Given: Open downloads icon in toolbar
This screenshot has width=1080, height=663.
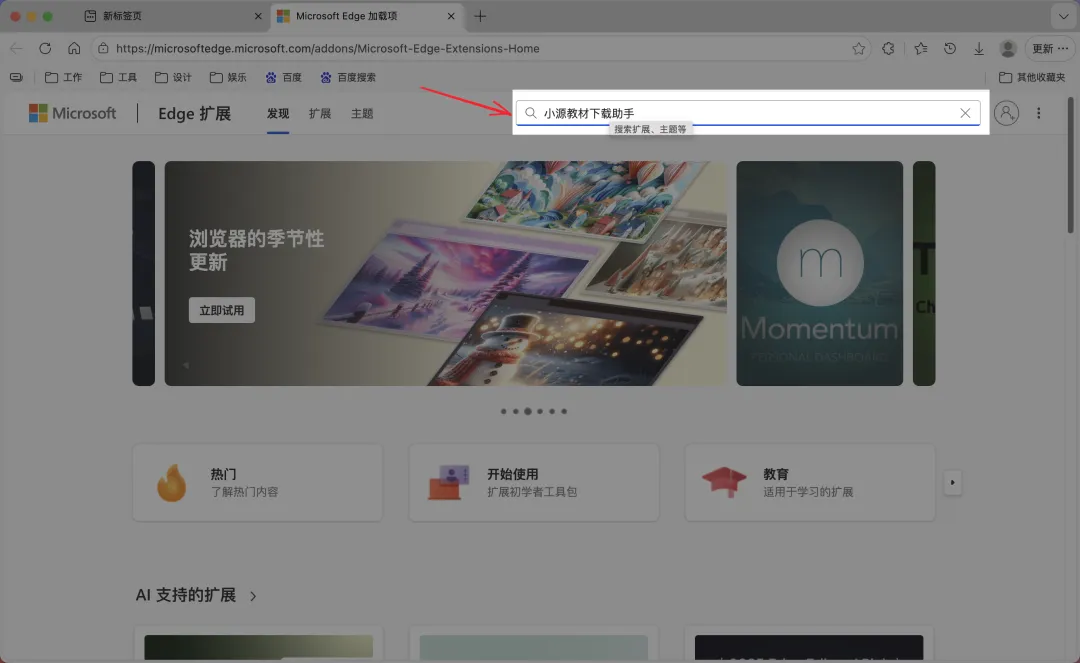Looking at the screenshot, I should coord(979,48).
